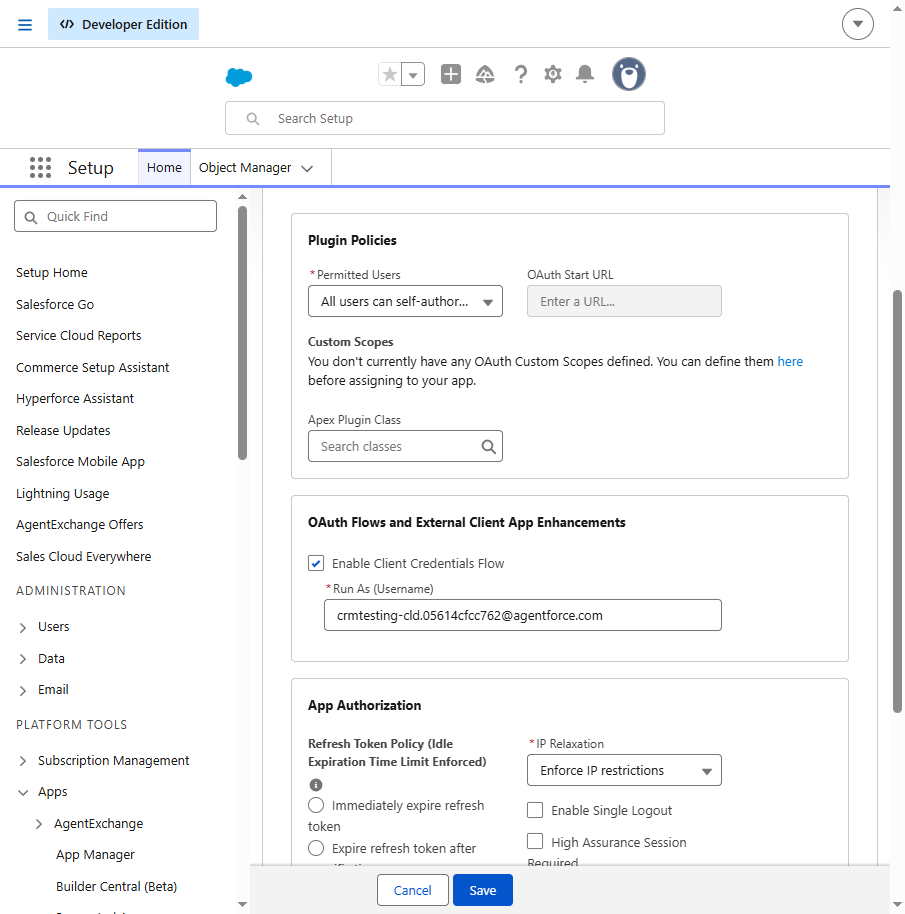
Task: Add page to favorites star
Action: [x=390, y=75]
